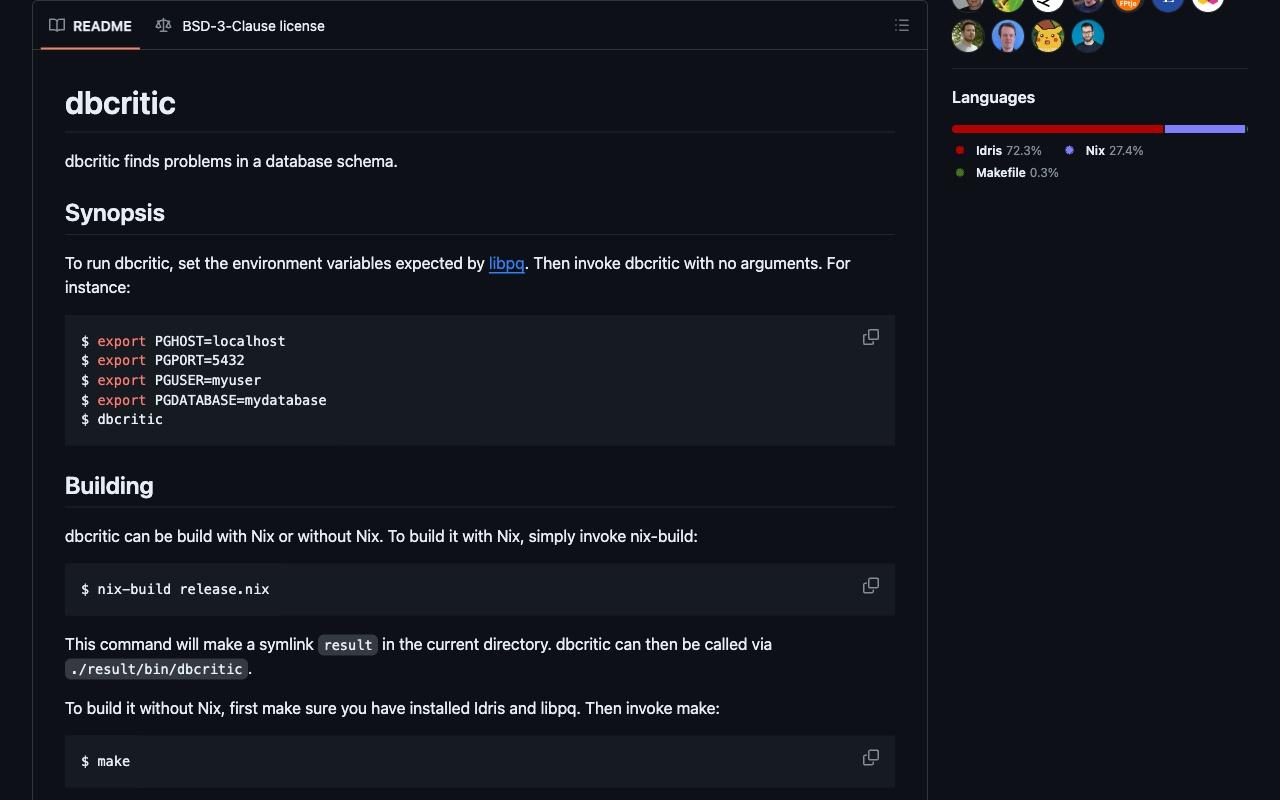Open the Makefile 0.3% language link
The height and width of the screenshot is (800, 1280).
click(1006, 173)
